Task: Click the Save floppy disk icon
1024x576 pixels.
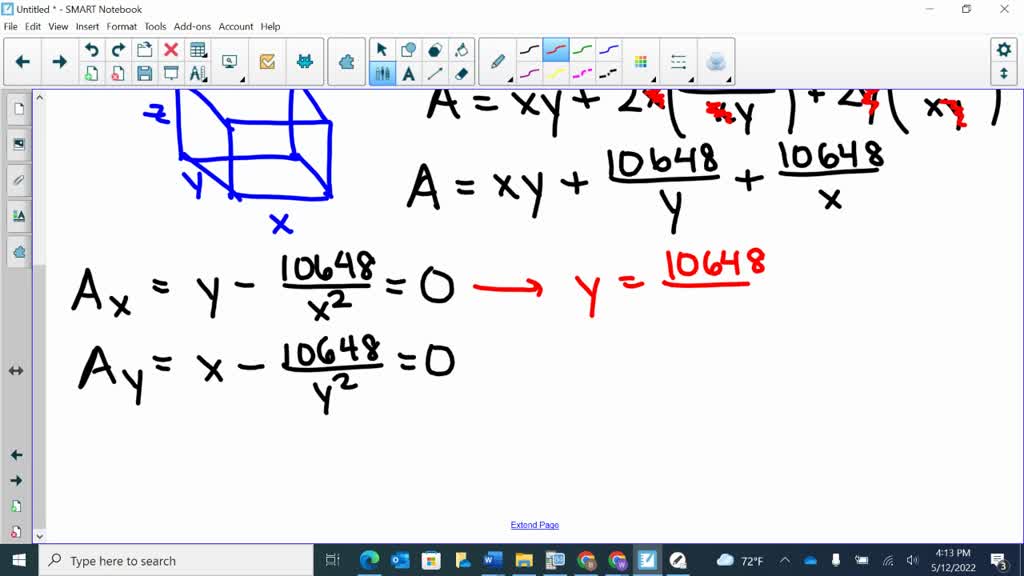Action: pyautogui.click(x=144, y=73)
